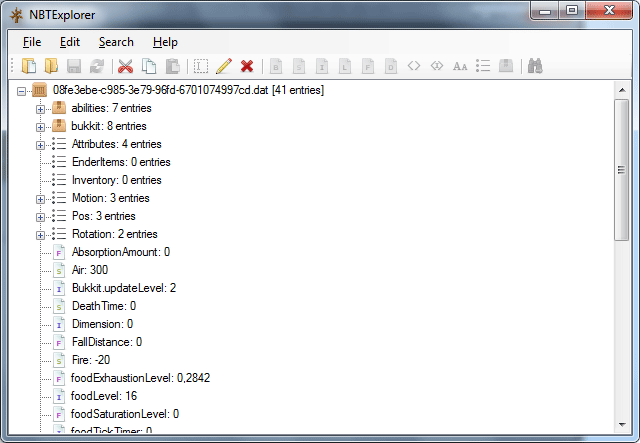The image size is (640, 443).
Task: Add a Compound tag from toolbar
Action: pyautogui.click(x=506, y=66)
